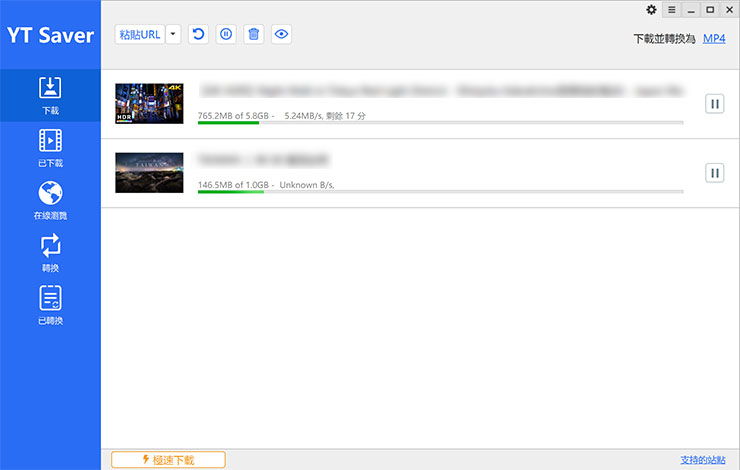Pause the 5.8GB video download
Image resolution: width=740 pixels, height=470 pixels.
[715, 104]
